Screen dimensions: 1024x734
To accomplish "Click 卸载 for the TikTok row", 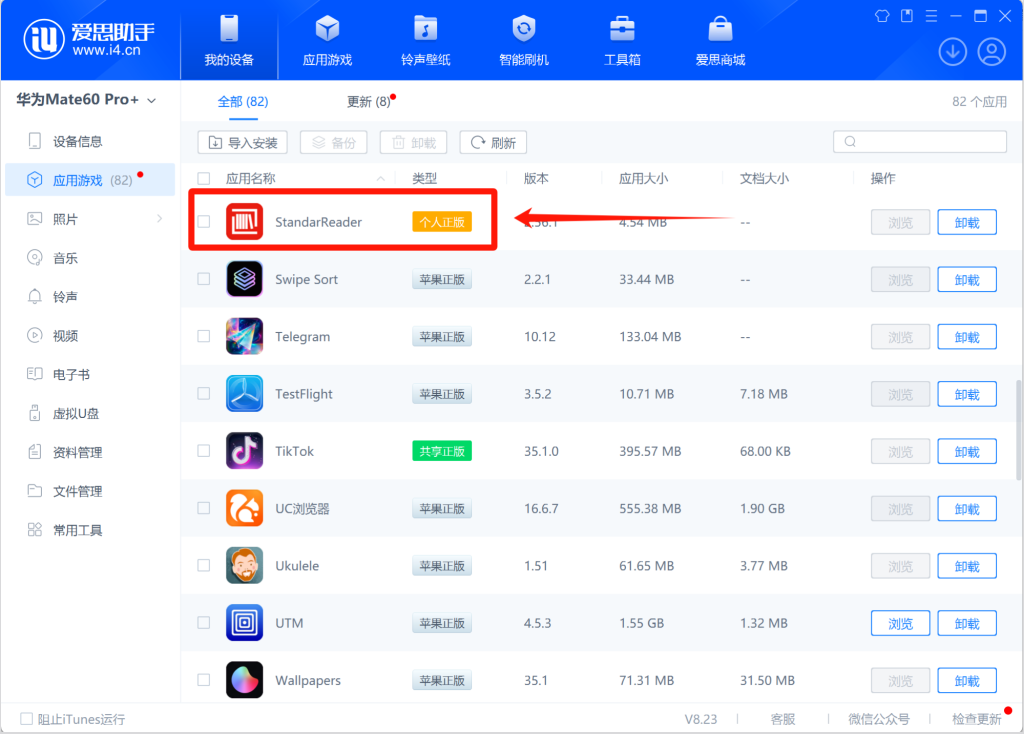I will (x=967, y=452).
